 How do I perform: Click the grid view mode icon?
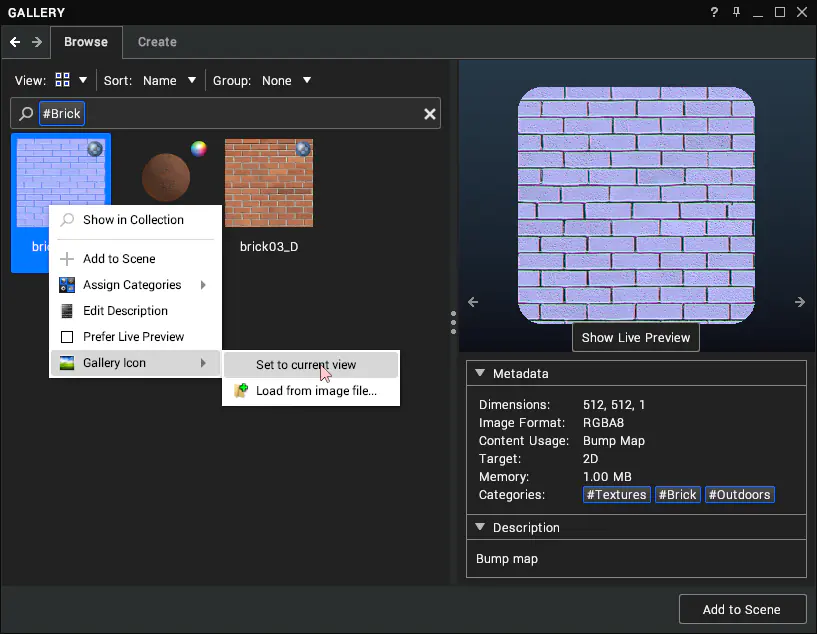pyautogui.click(x=63, y=80)
